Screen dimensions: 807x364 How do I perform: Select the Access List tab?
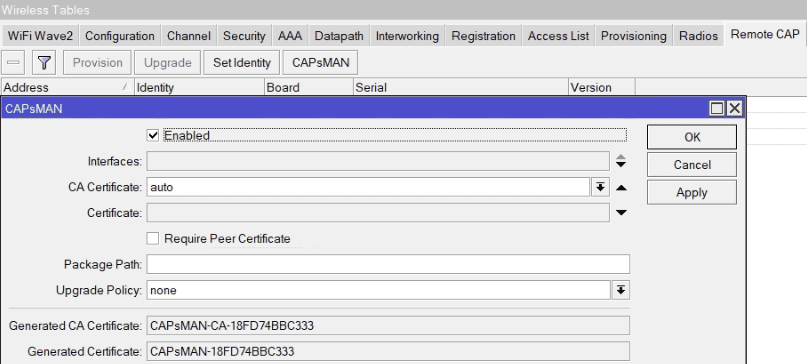coord(558,36)
